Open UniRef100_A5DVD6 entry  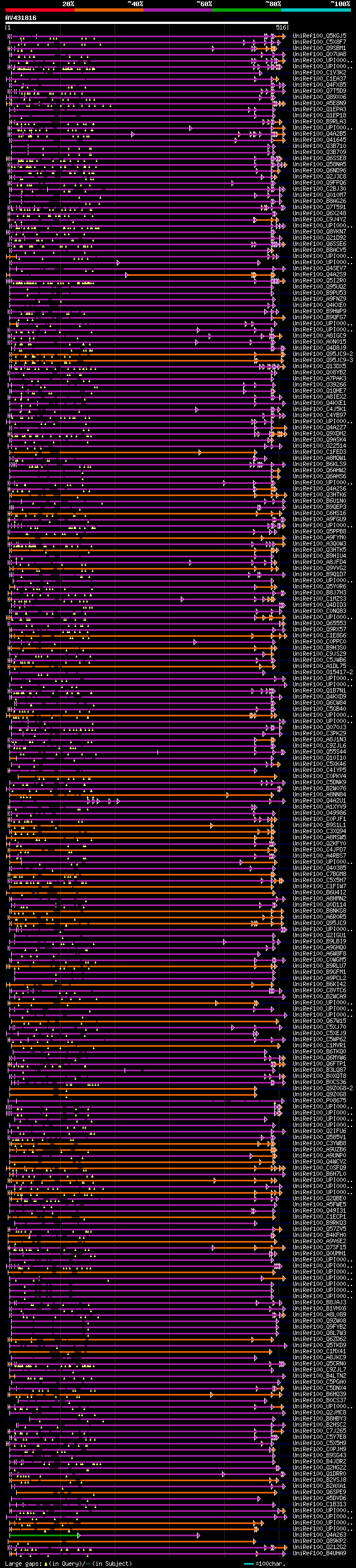[x=319, y=1498]
